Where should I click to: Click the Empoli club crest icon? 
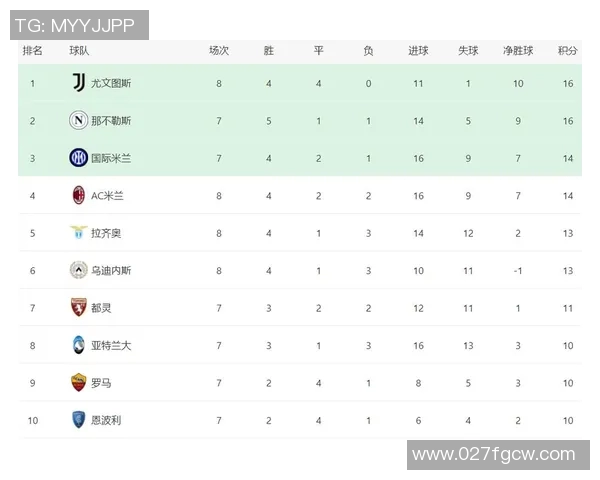click(x=78, y=420)
